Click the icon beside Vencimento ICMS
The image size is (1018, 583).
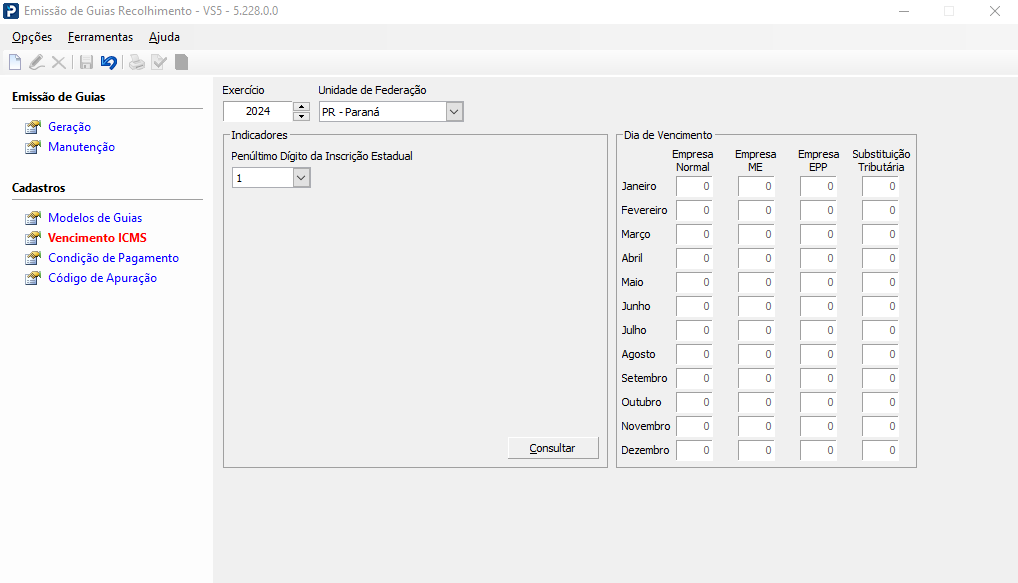click(x=32, y=238)
